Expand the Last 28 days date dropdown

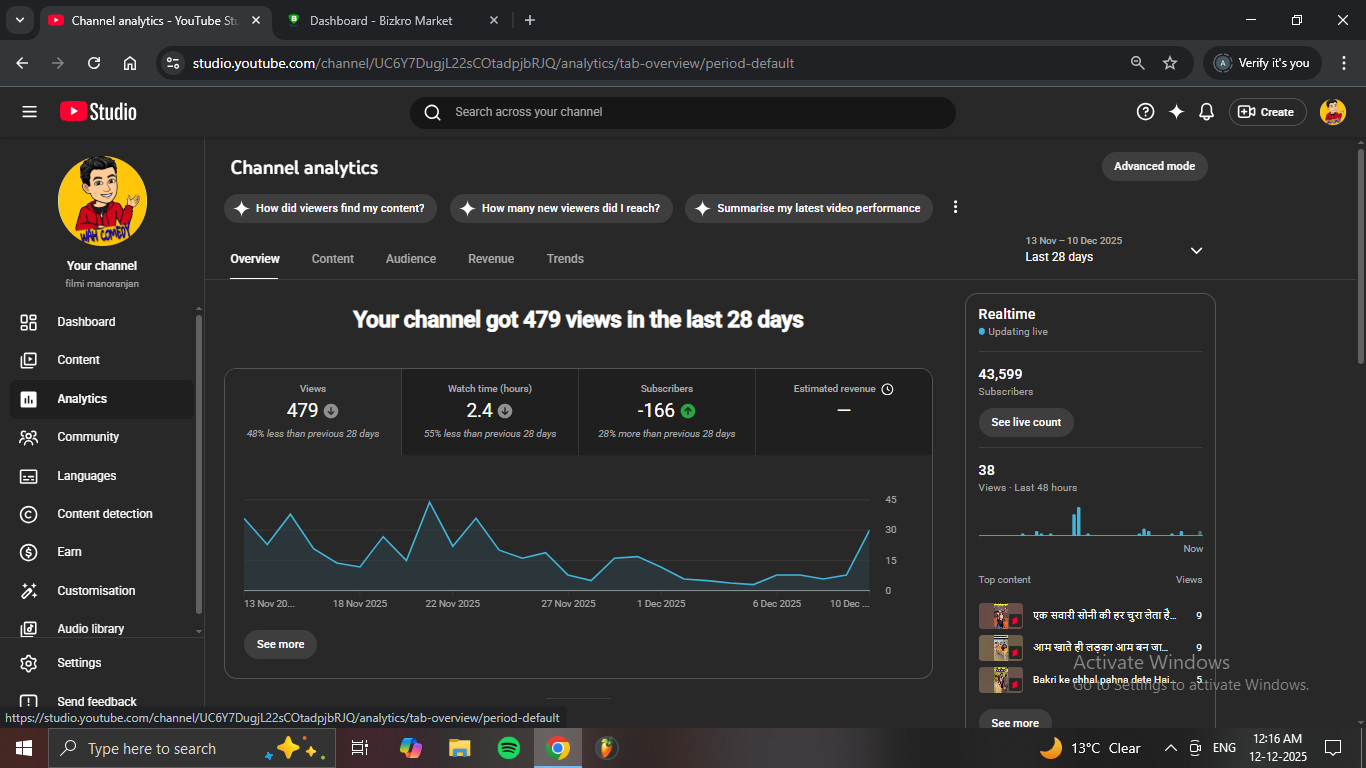(x=1196, y=250)
